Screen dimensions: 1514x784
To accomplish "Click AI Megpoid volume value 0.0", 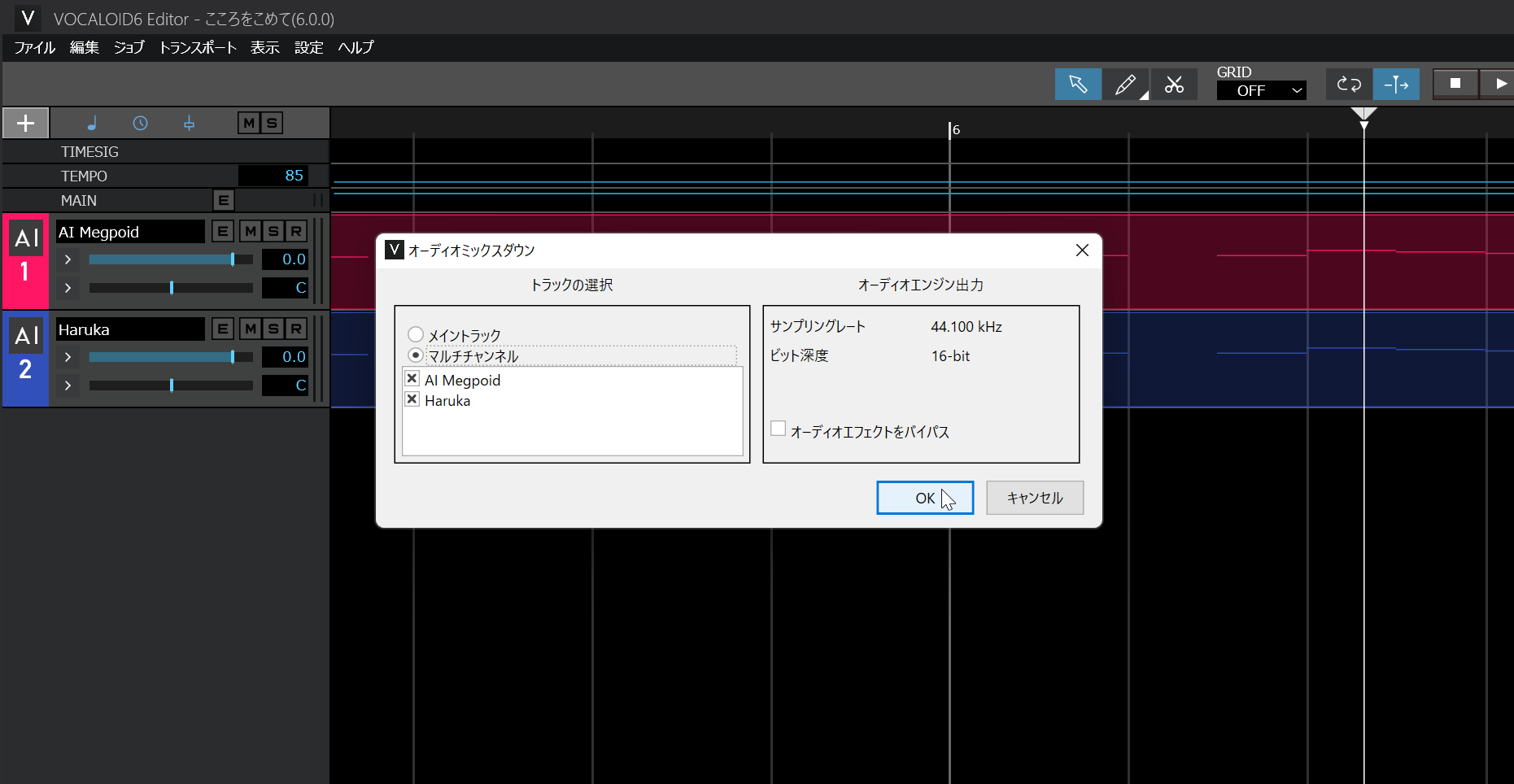I will pos(285,259).
